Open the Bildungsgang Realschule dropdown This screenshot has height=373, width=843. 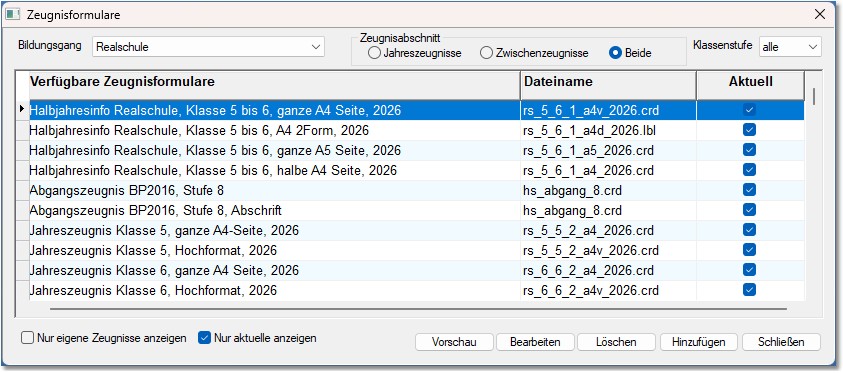[208, 47]
